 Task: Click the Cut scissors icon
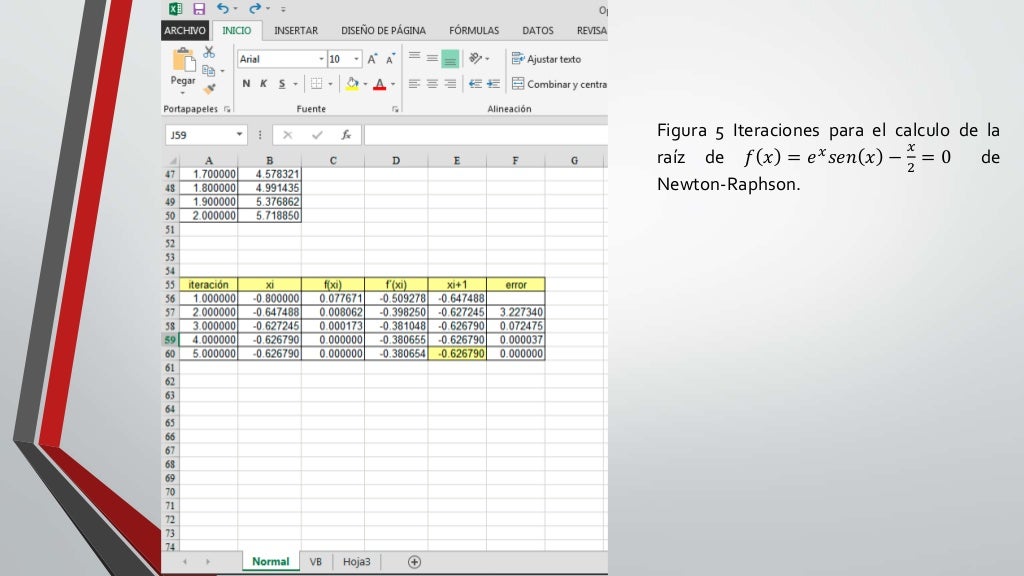[209, 52]
